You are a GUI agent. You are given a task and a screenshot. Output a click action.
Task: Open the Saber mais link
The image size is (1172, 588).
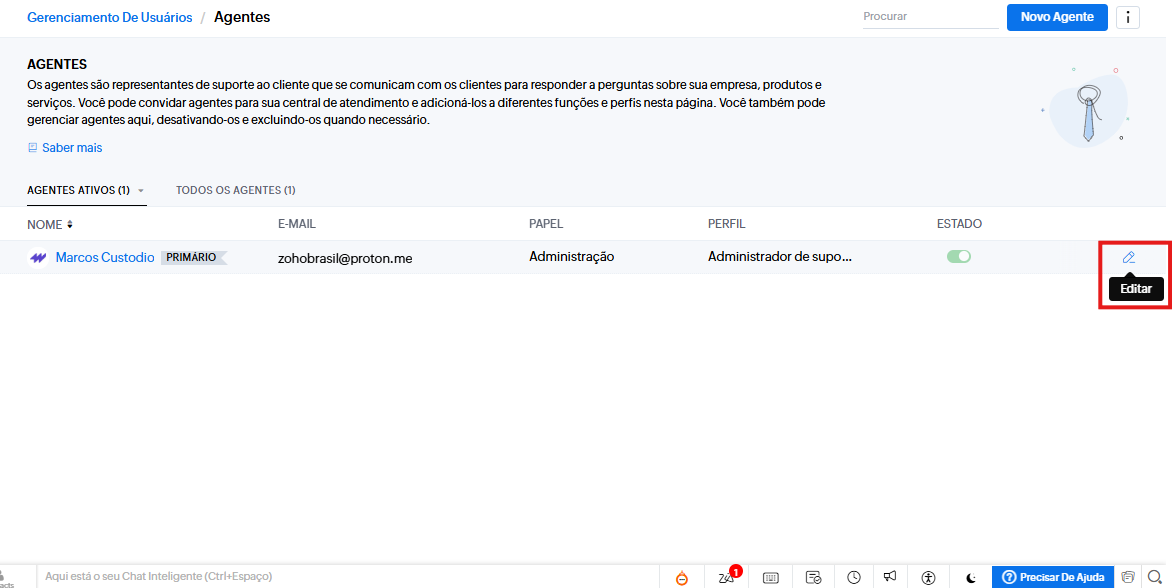(71, 148)
